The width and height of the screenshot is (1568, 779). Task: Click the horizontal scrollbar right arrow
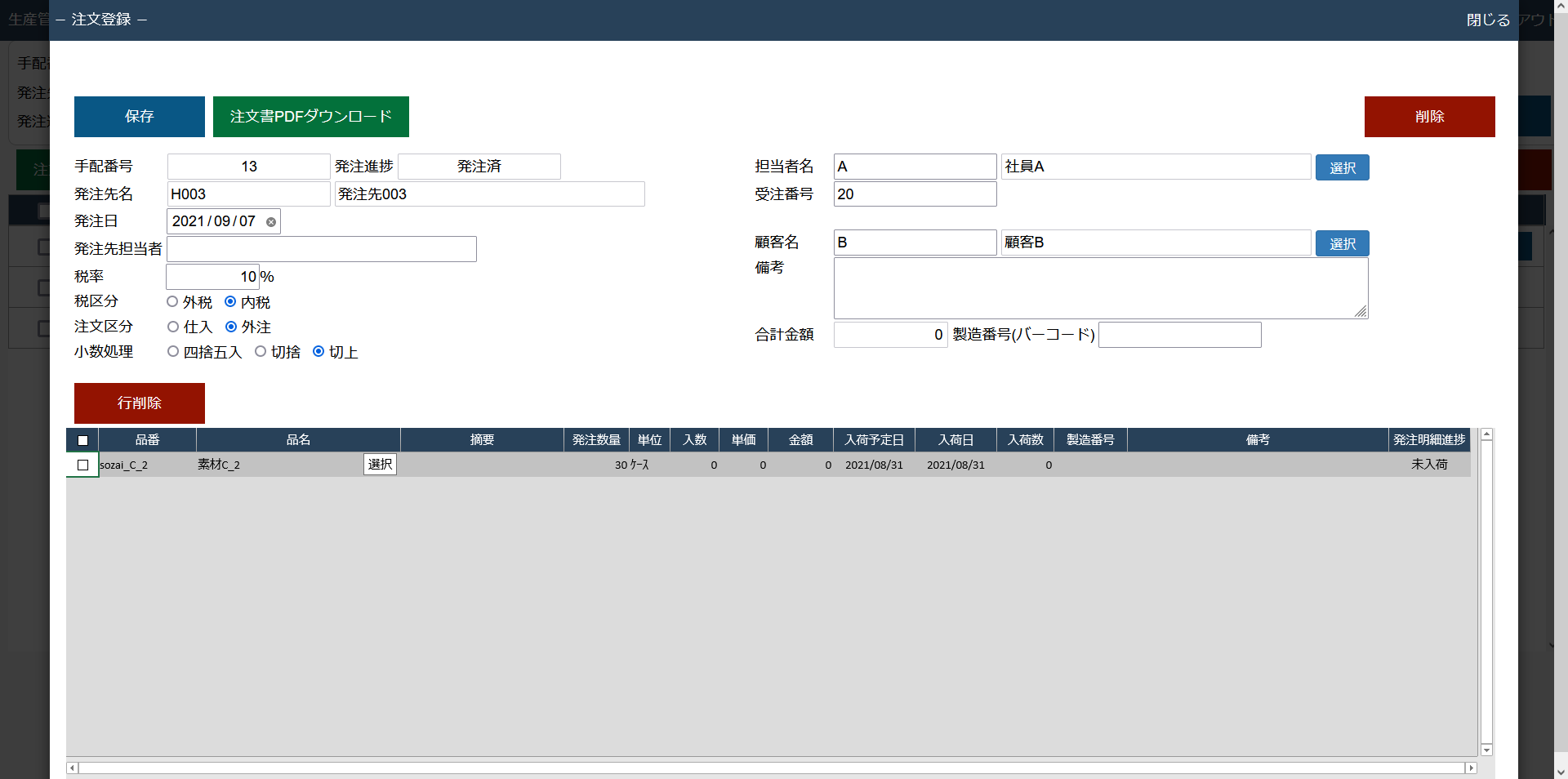click(1471, 768)
